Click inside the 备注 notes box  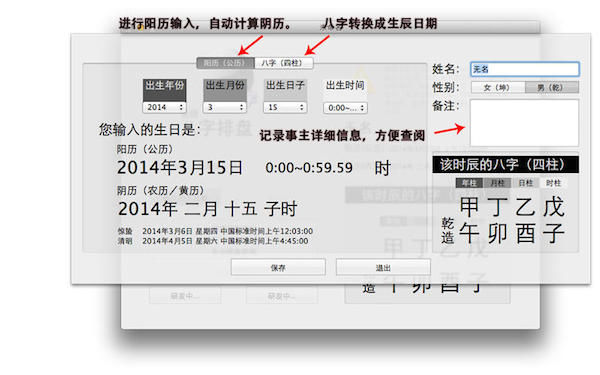click(525, 123)
